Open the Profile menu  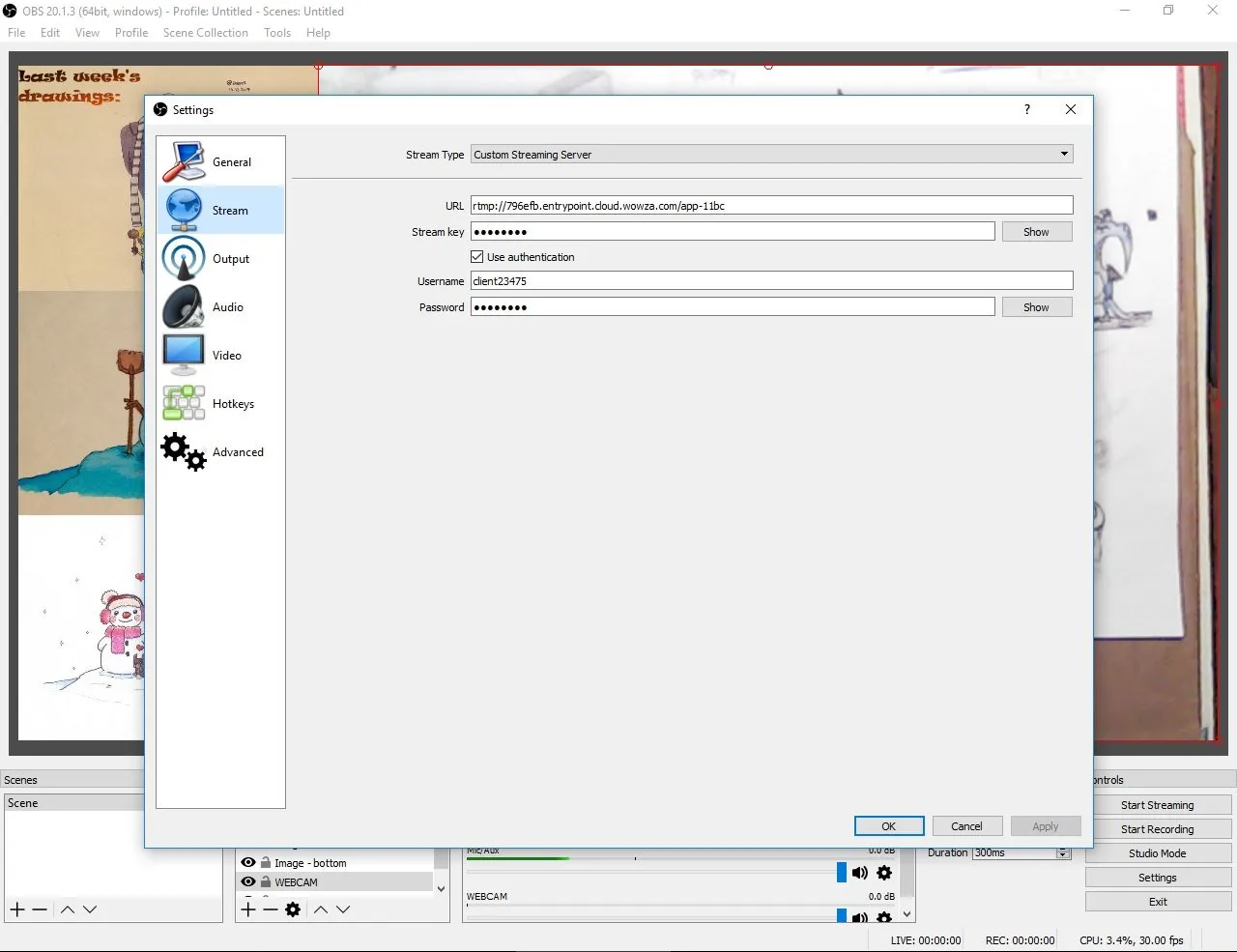[131, 32]
